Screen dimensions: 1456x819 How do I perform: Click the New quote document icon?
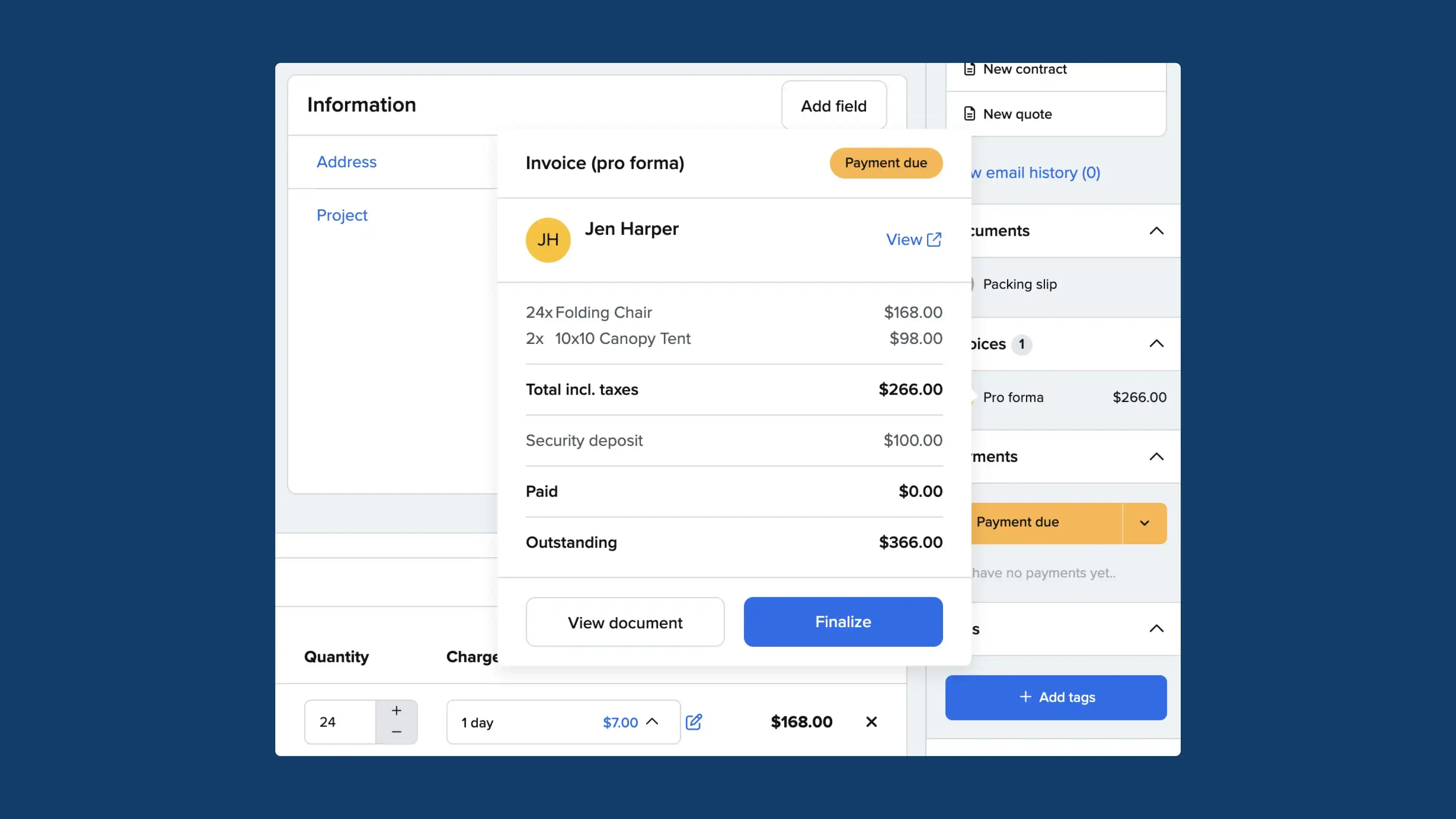[x=970, y=114]
